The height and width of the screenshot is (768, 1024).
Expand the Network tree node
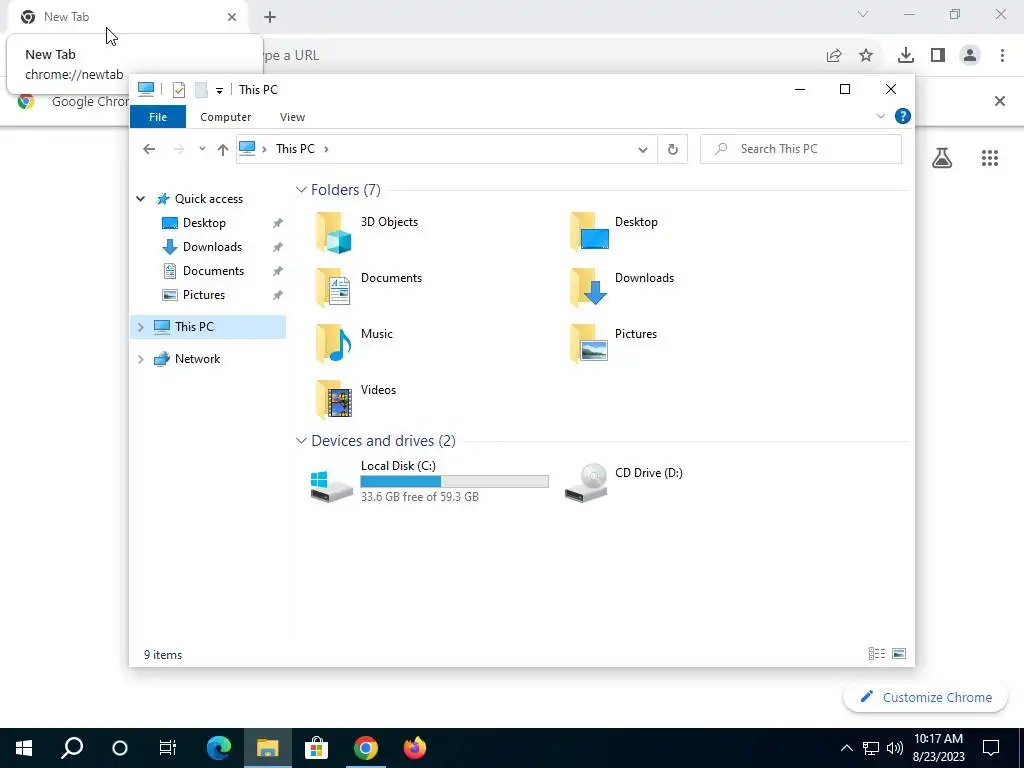(140, 359)
